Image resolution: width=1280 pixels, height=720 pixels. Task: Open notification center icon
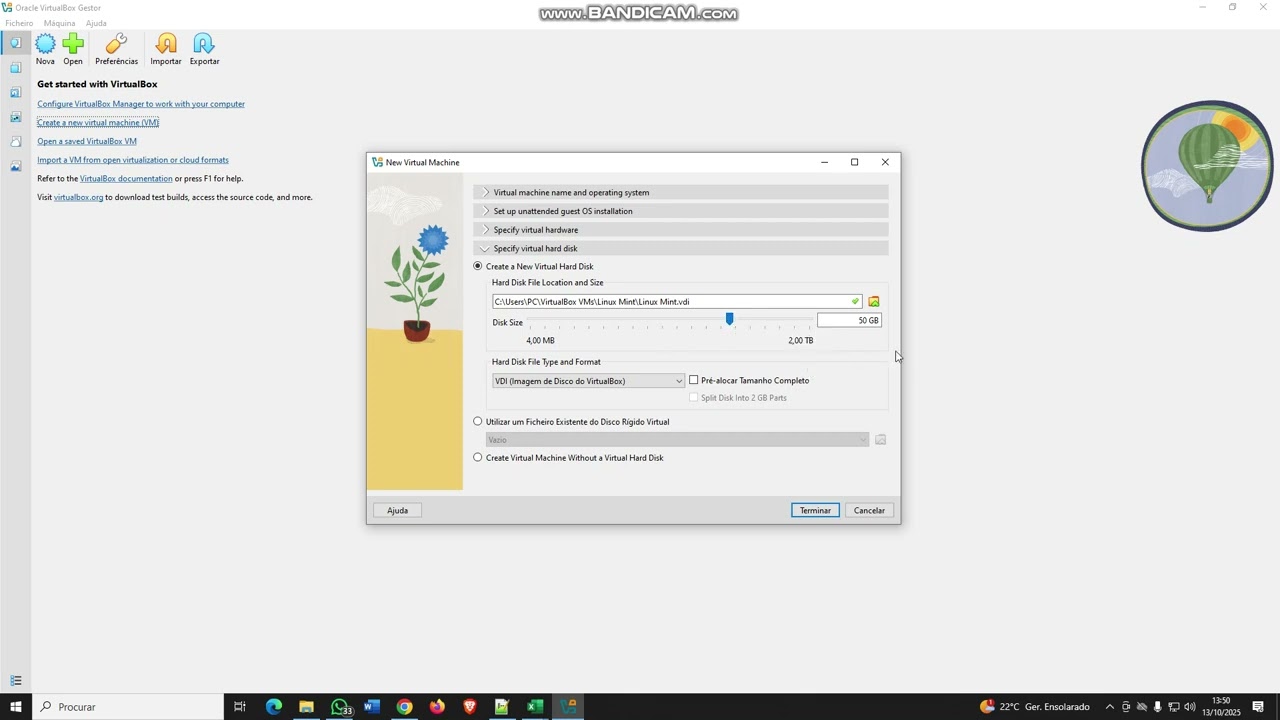(x=1258, y=707)
